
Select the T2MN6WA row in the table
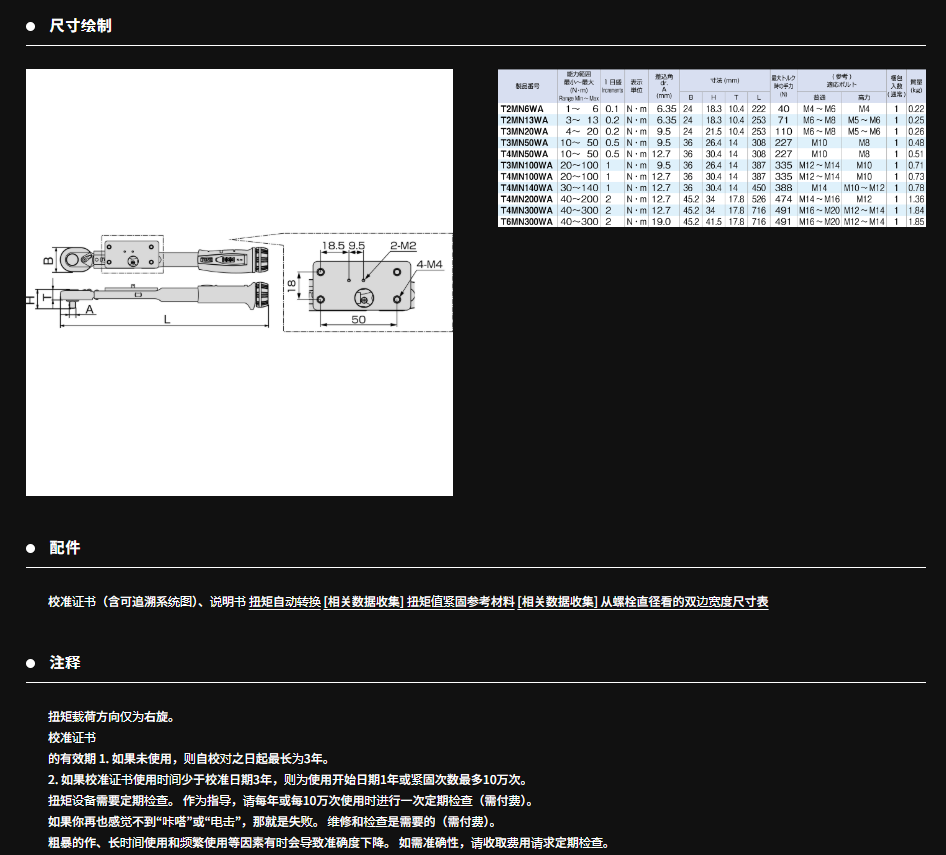711,108
